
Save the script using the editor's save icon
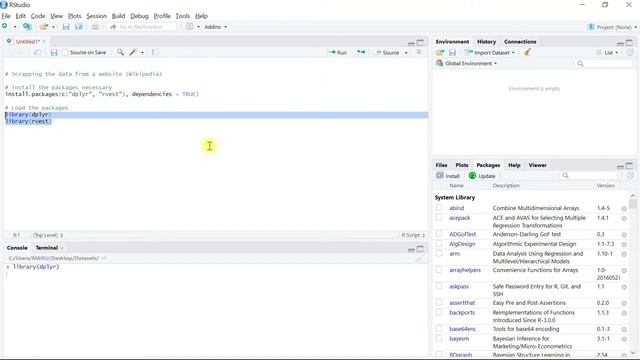54,52
